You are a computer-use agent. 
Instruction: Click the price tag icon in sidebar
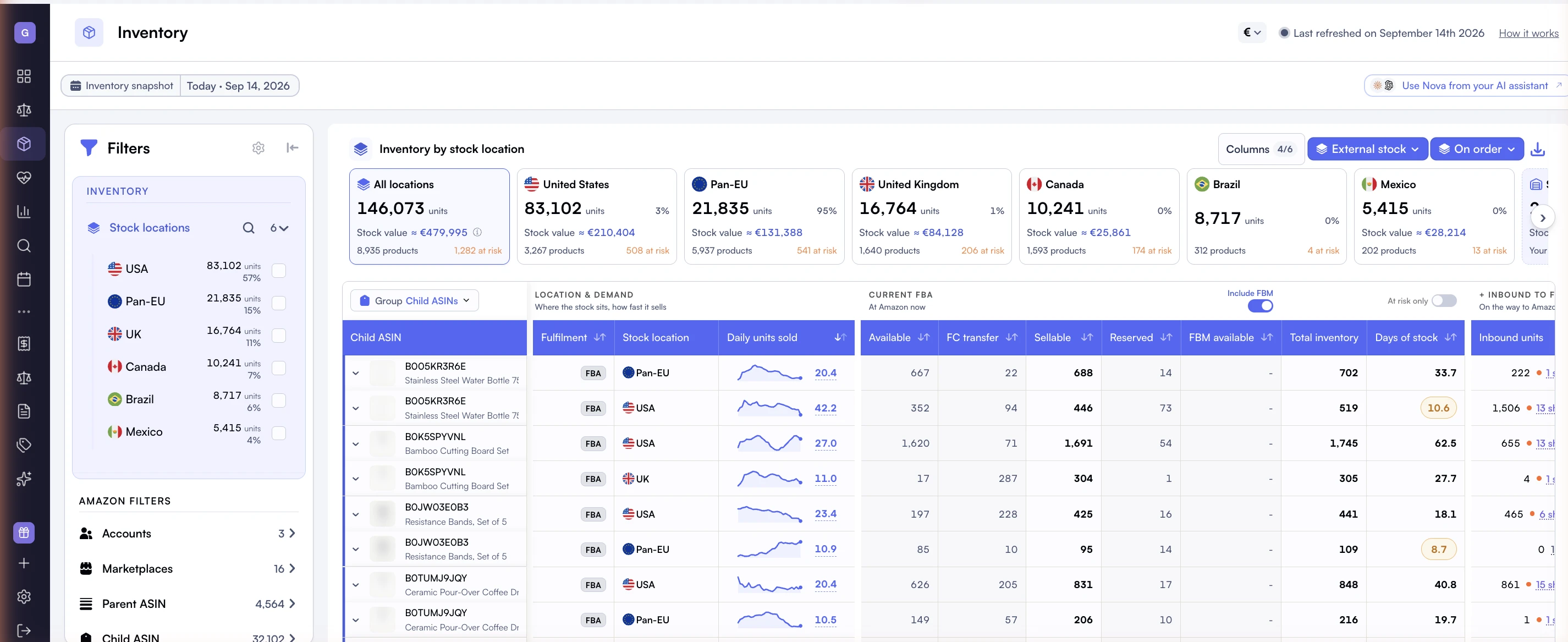tap(24, 445)
